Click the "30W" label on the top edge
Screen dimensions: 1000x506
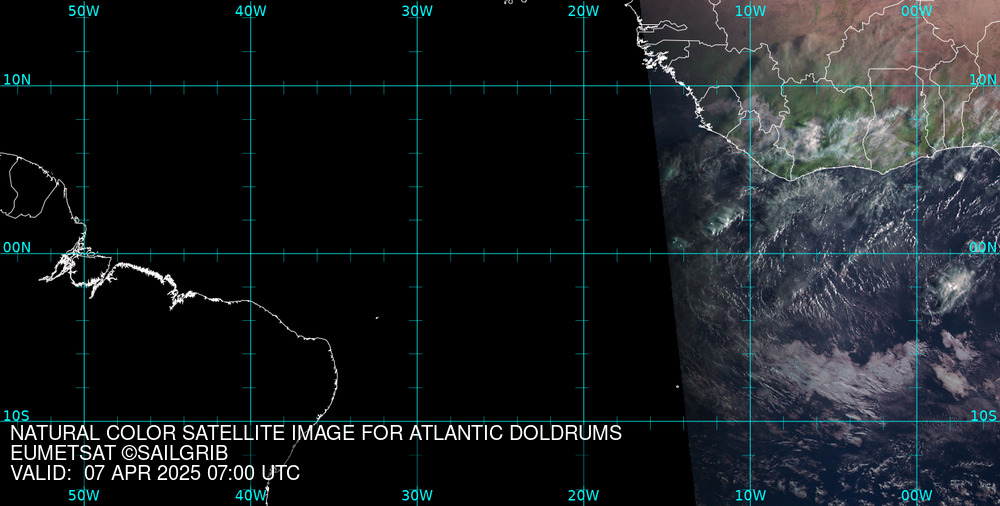click(417, 11)
